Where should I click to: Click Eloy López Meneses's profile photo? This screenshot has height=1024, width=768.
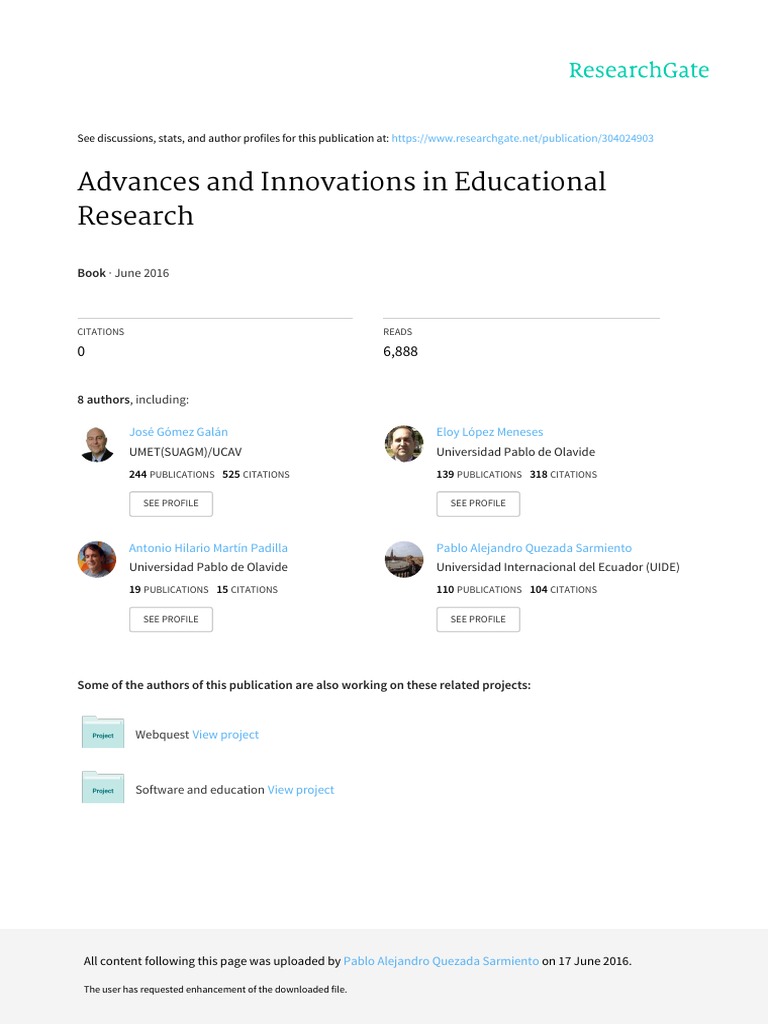pyautogui.click(x=404, y=444)
